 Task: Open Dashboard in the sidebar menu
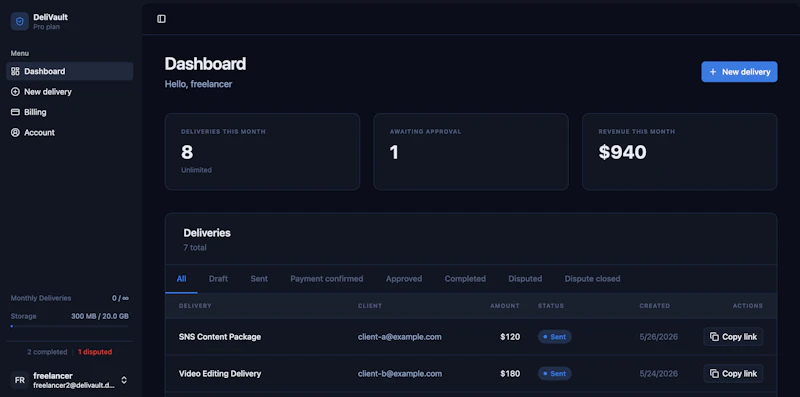pyautogui.click(x=69, y=71)
